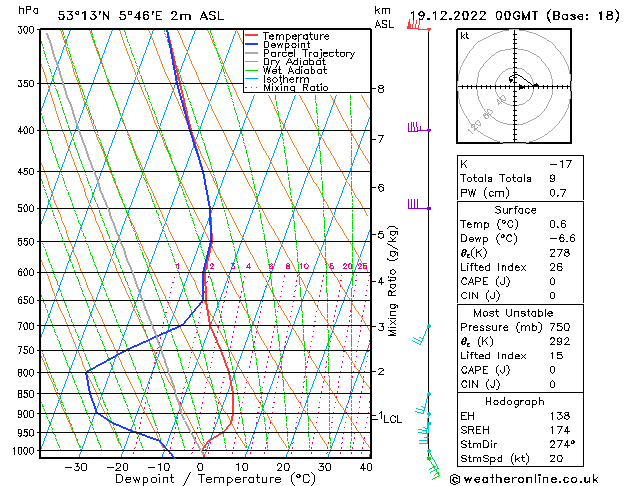The width and height of the screenshot is (629, 486).
Task: Click the cyan wind barb at 700 hPa
Action: click(x=421, y=335)
